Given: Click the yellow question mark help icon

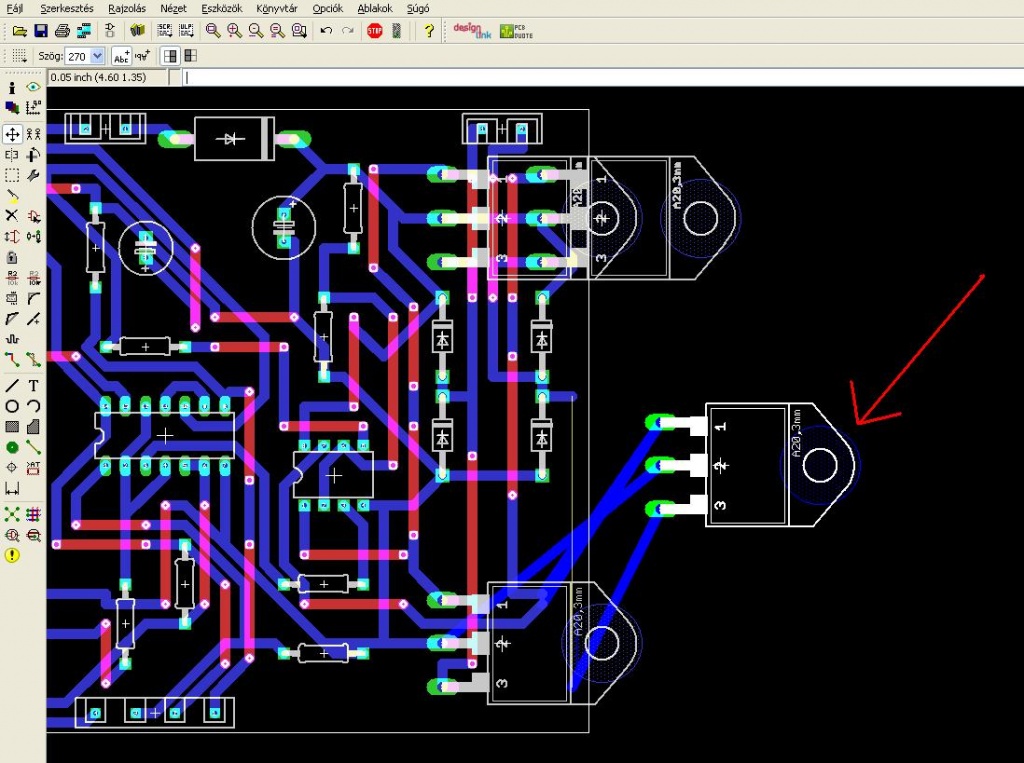Looking at the screenshot, I should coord(428,31).
